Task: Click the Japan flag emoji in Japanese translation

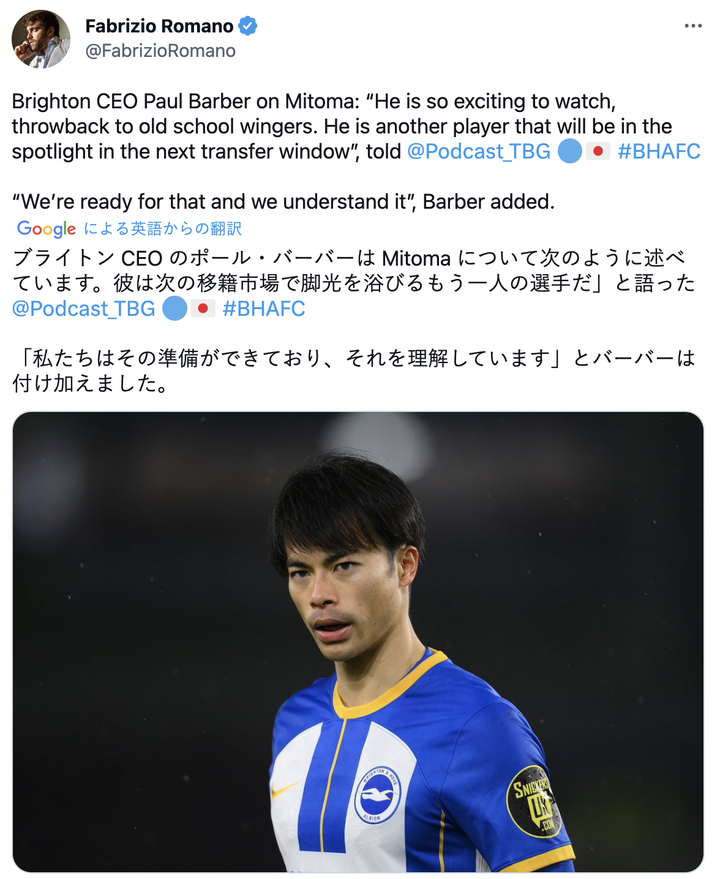Action: click(x=202, y=308)
